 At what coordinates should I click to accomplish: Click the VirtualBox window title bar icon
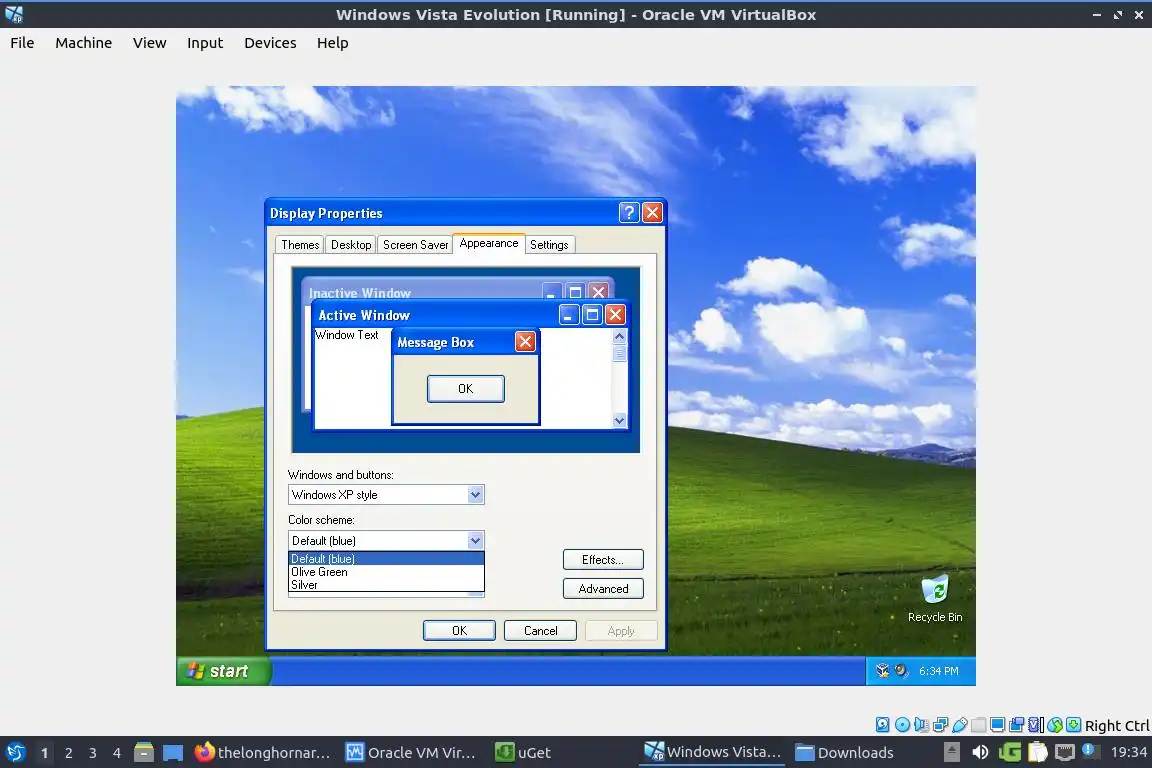(14, 14)
